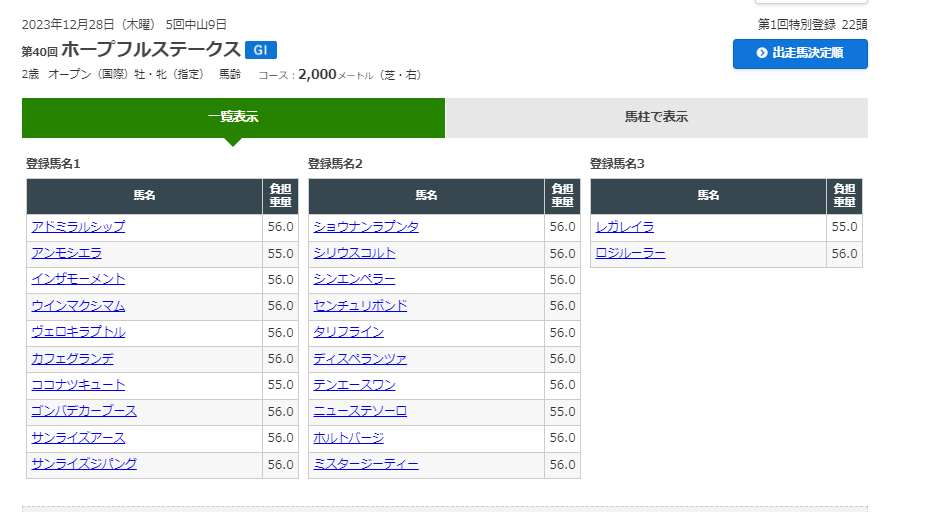Open horse アドミラルシップ link
The height and width of the screenshot is (512, 942).
(x=78, y=227)
